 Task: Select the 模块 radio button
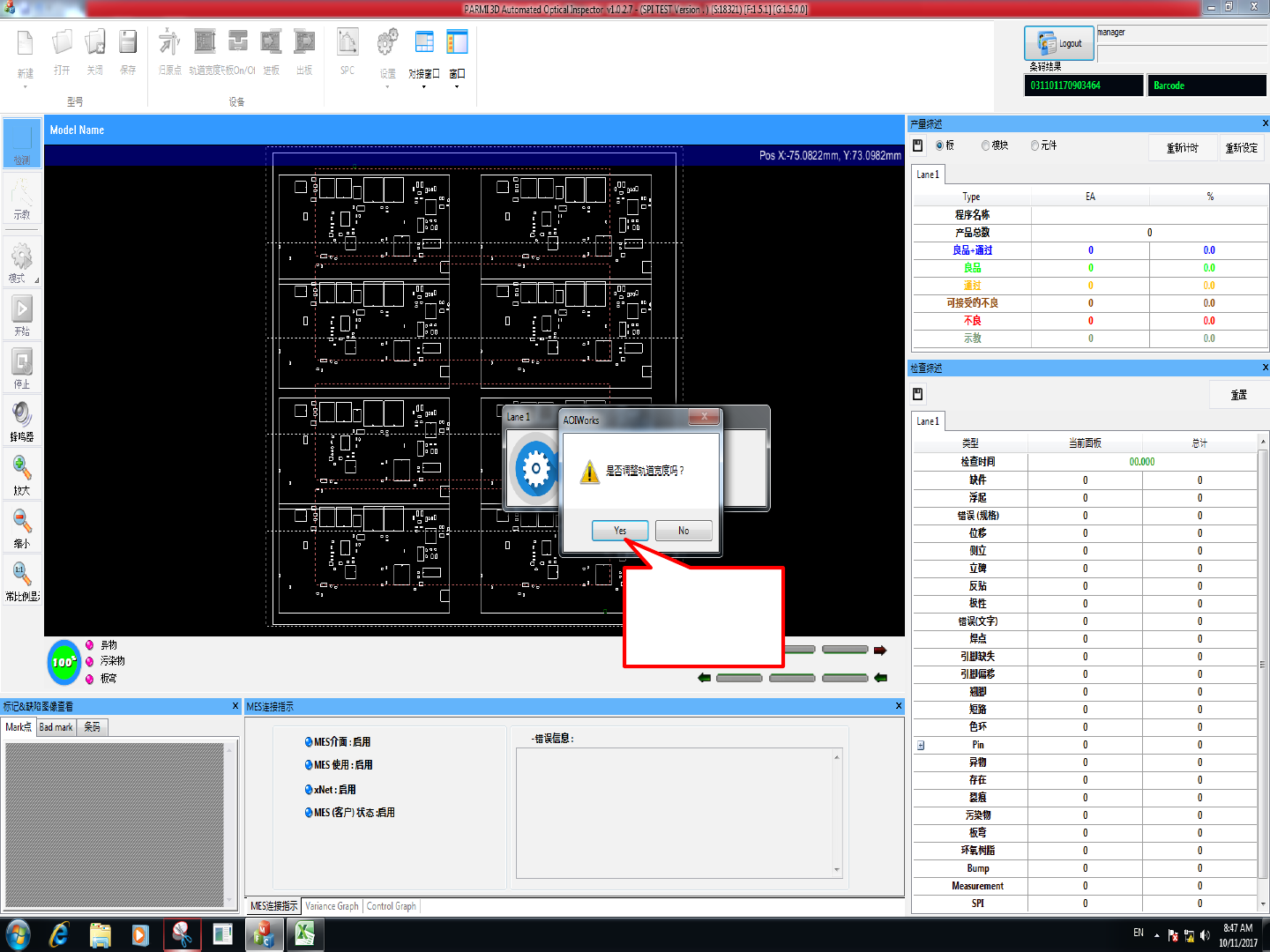[x=986, y=145]
